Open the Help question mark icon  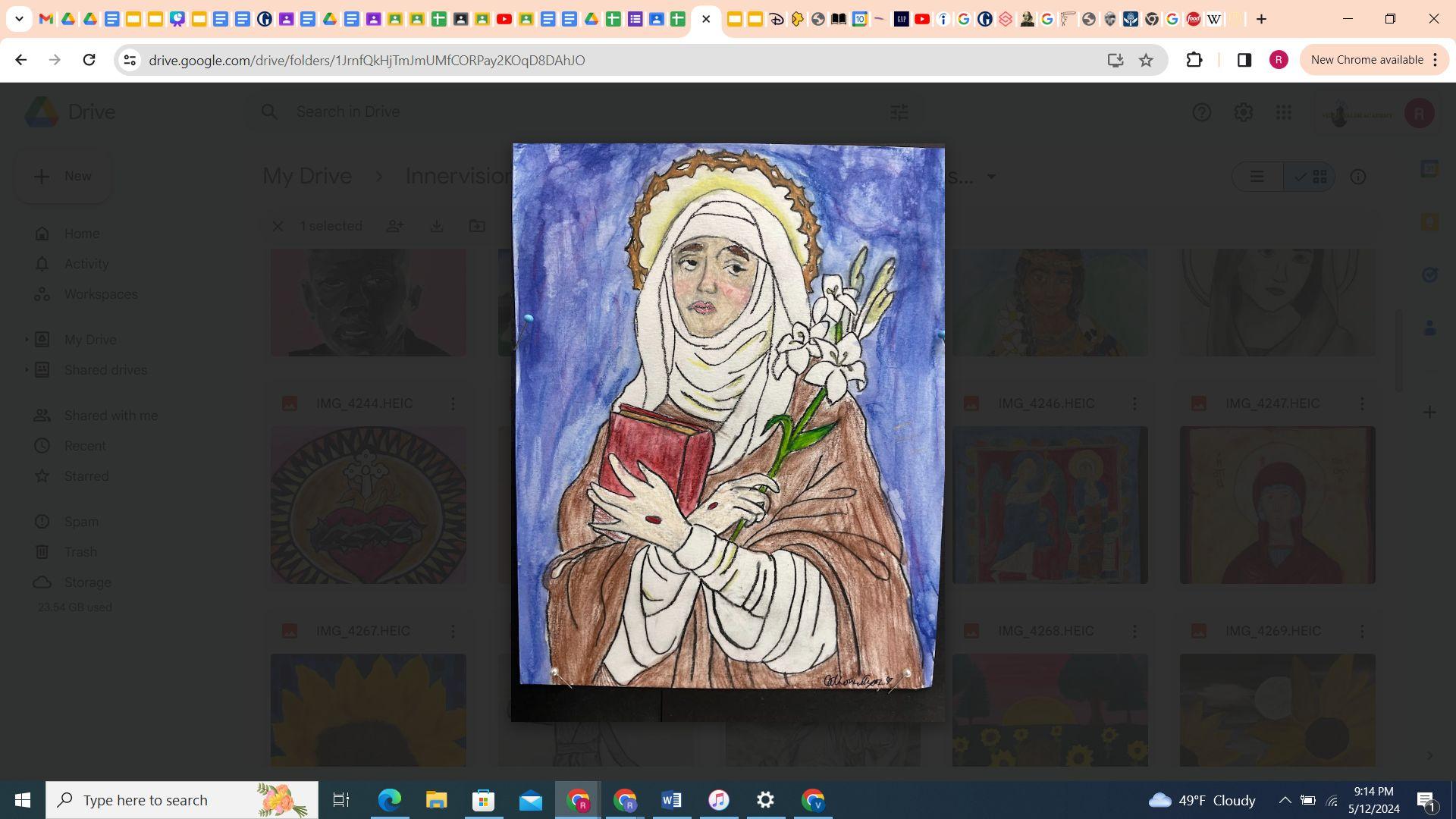pyautogui.click(x=1201, y=112)
